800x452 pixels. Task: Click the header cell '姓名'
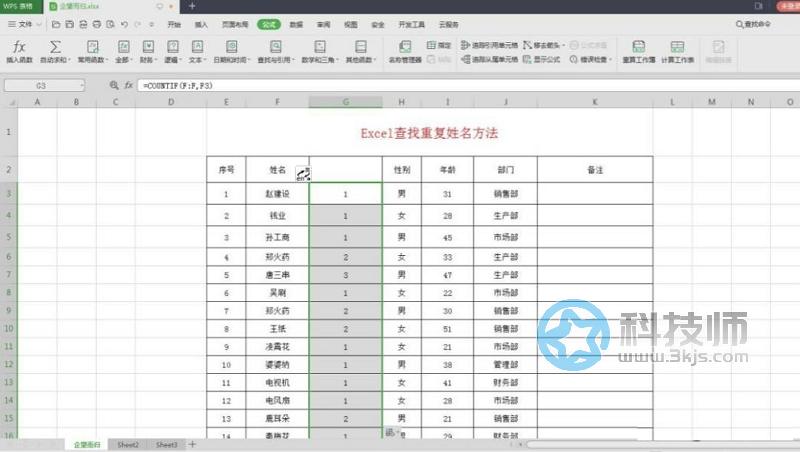277,170
